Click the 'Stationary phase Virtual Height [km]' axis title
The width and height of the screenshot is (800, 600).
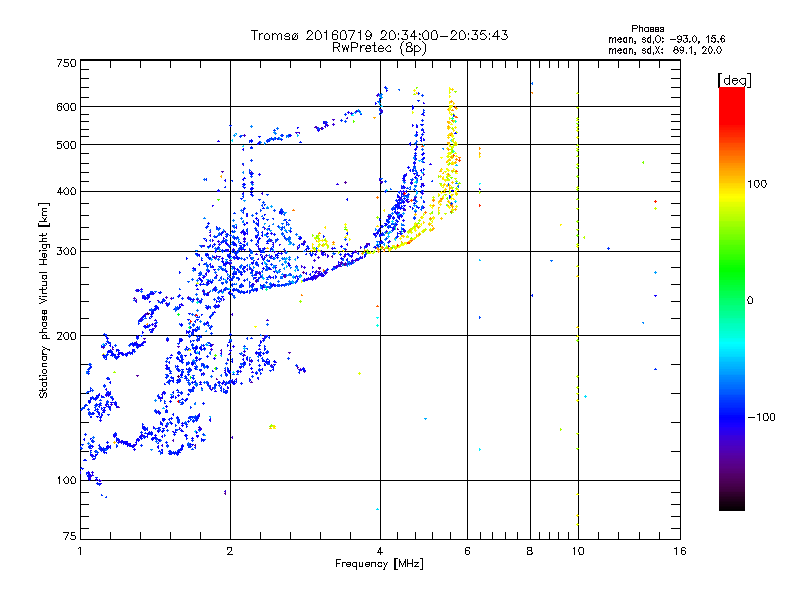tap(44, 300)
